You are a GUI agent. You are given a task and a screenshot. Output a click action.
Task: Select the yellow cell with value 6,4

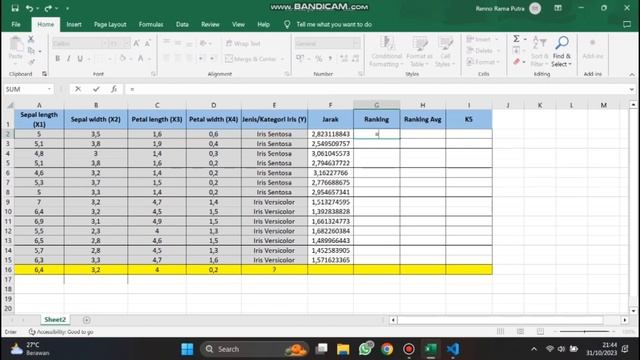coord(39,270)
